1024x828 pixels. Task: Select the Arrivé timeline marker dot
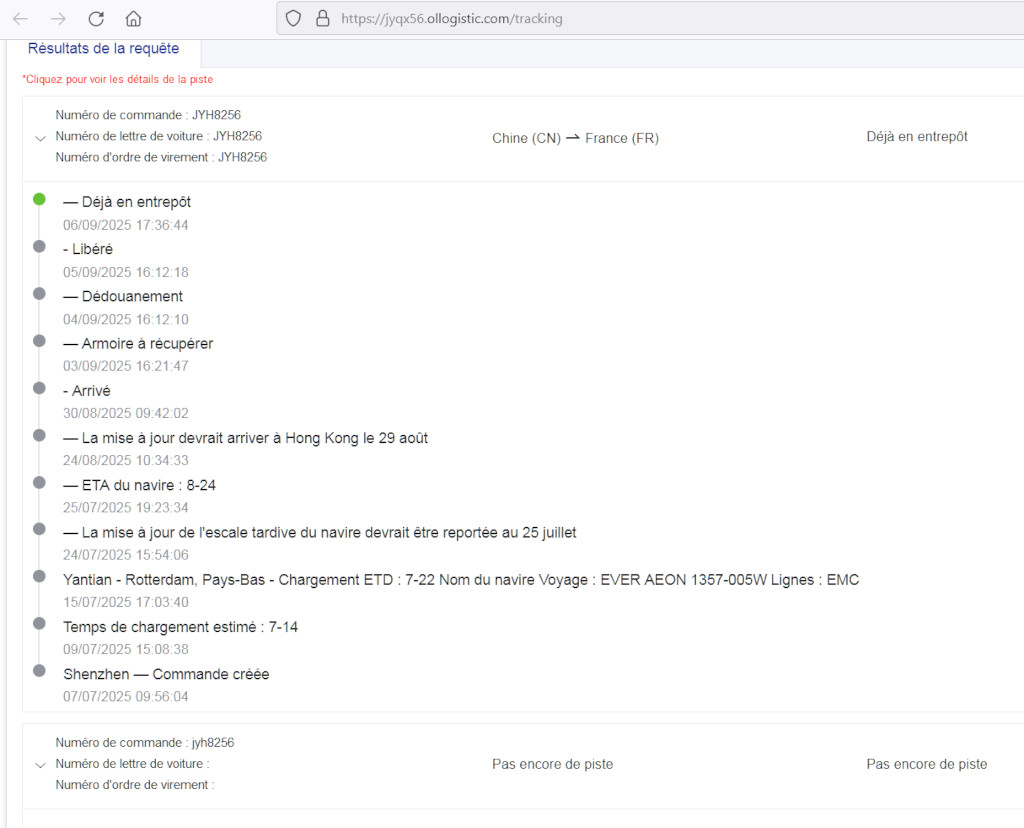tap(39, 388)
